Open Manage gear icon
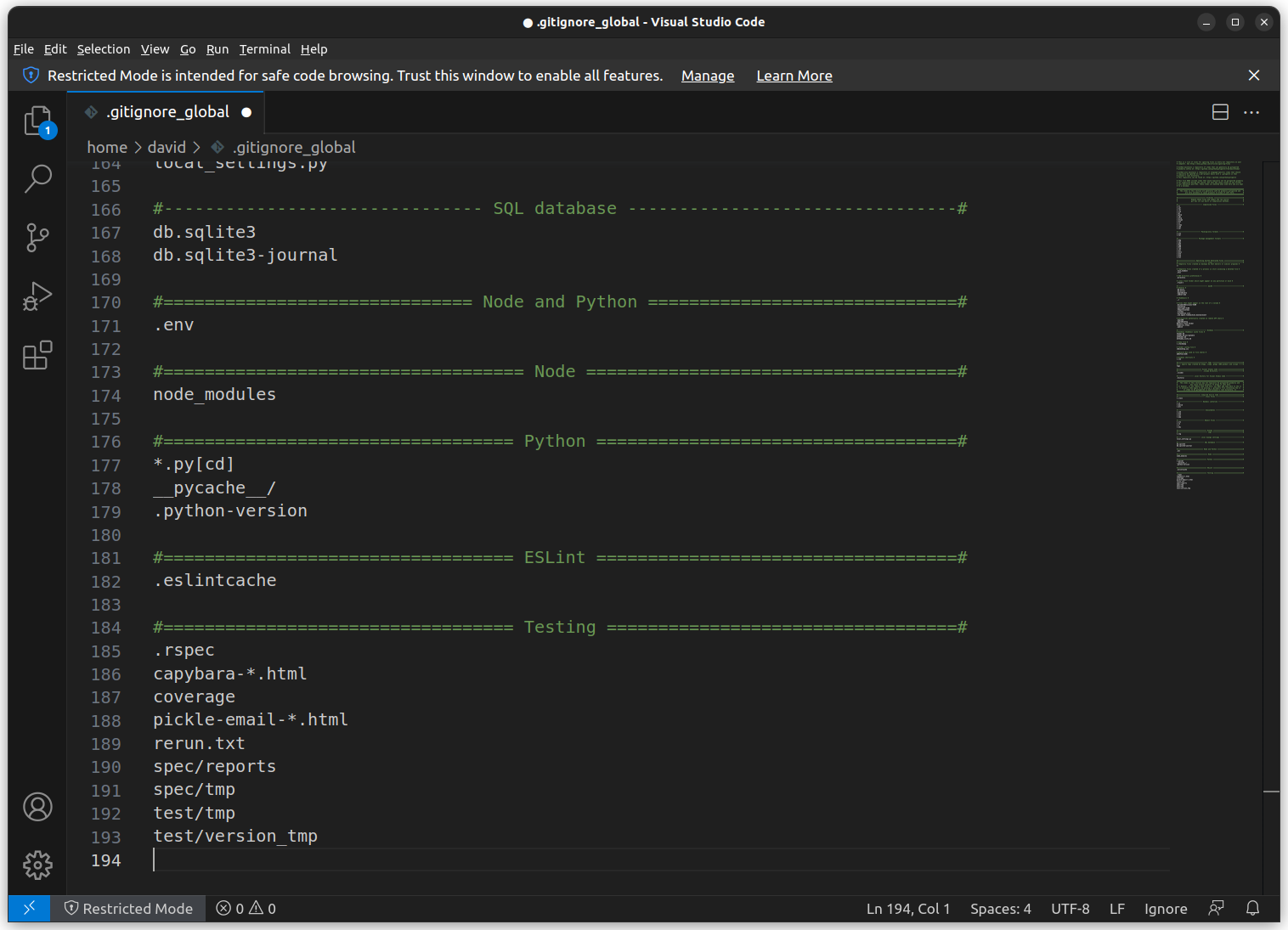Screen dimensions: 1288x930 point(37,865)
